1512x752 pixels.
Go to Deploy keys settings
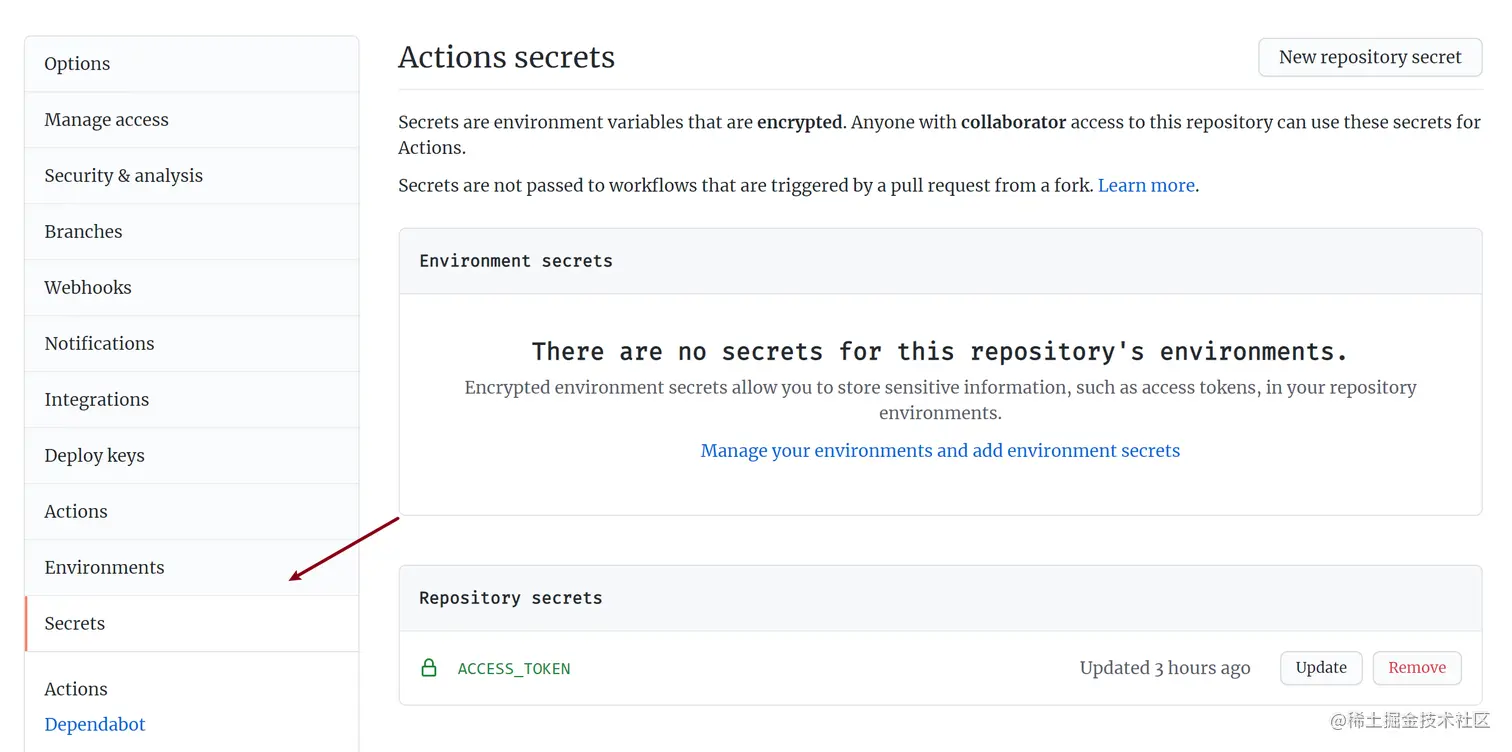click(94, 456)
